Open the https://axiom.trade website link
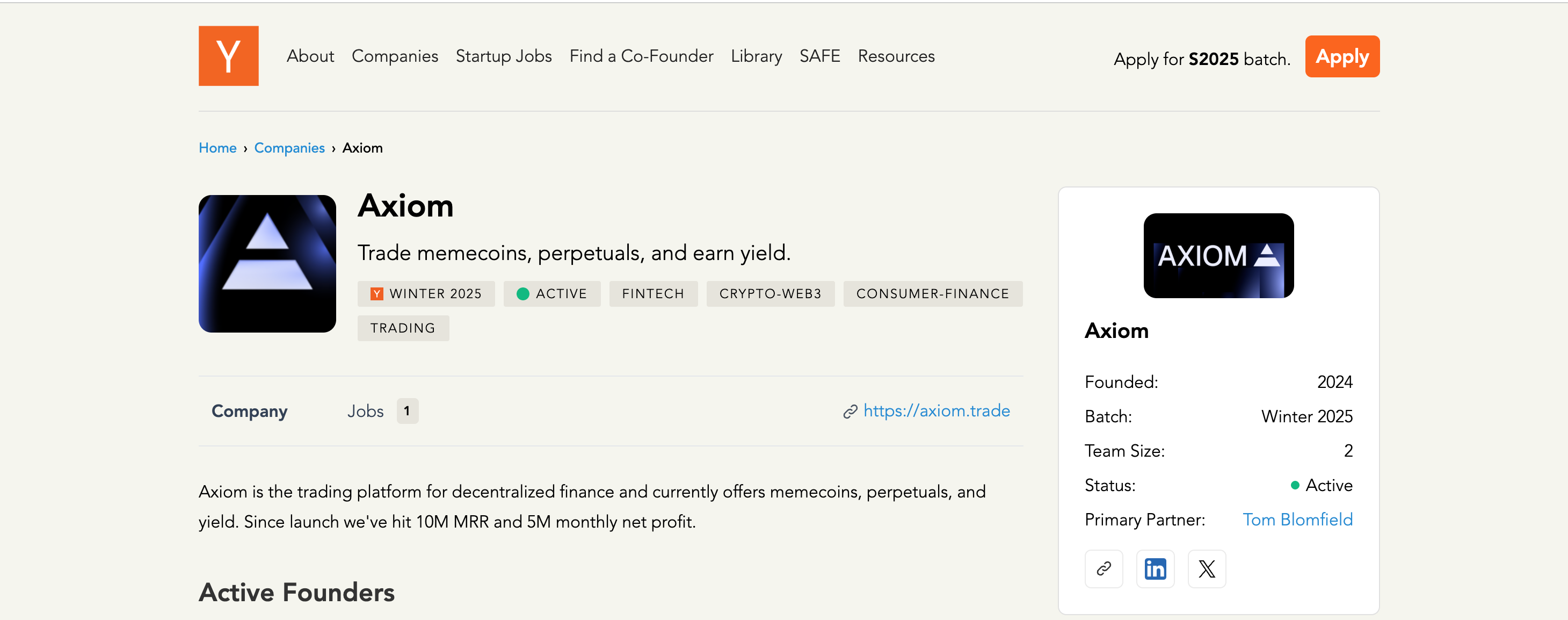This screenshot has height=620, width=1568. 936,411
